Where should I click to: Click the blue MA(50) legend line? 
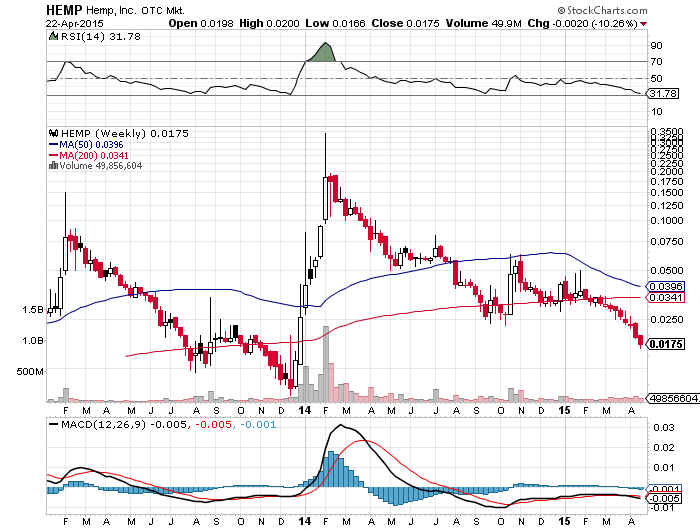click(54, 144)
